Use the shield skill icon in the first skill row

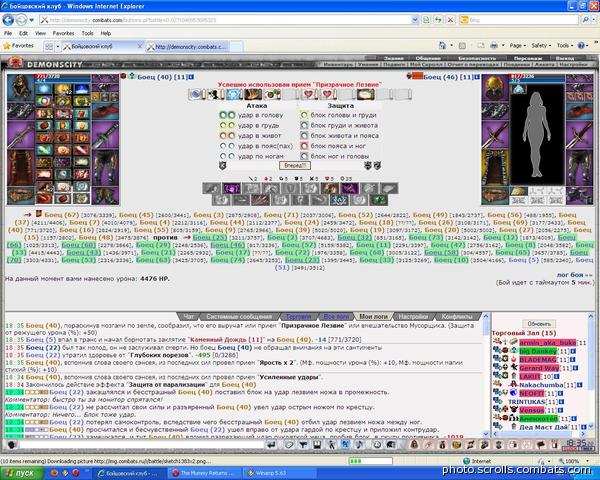click(x=290, y=188)
